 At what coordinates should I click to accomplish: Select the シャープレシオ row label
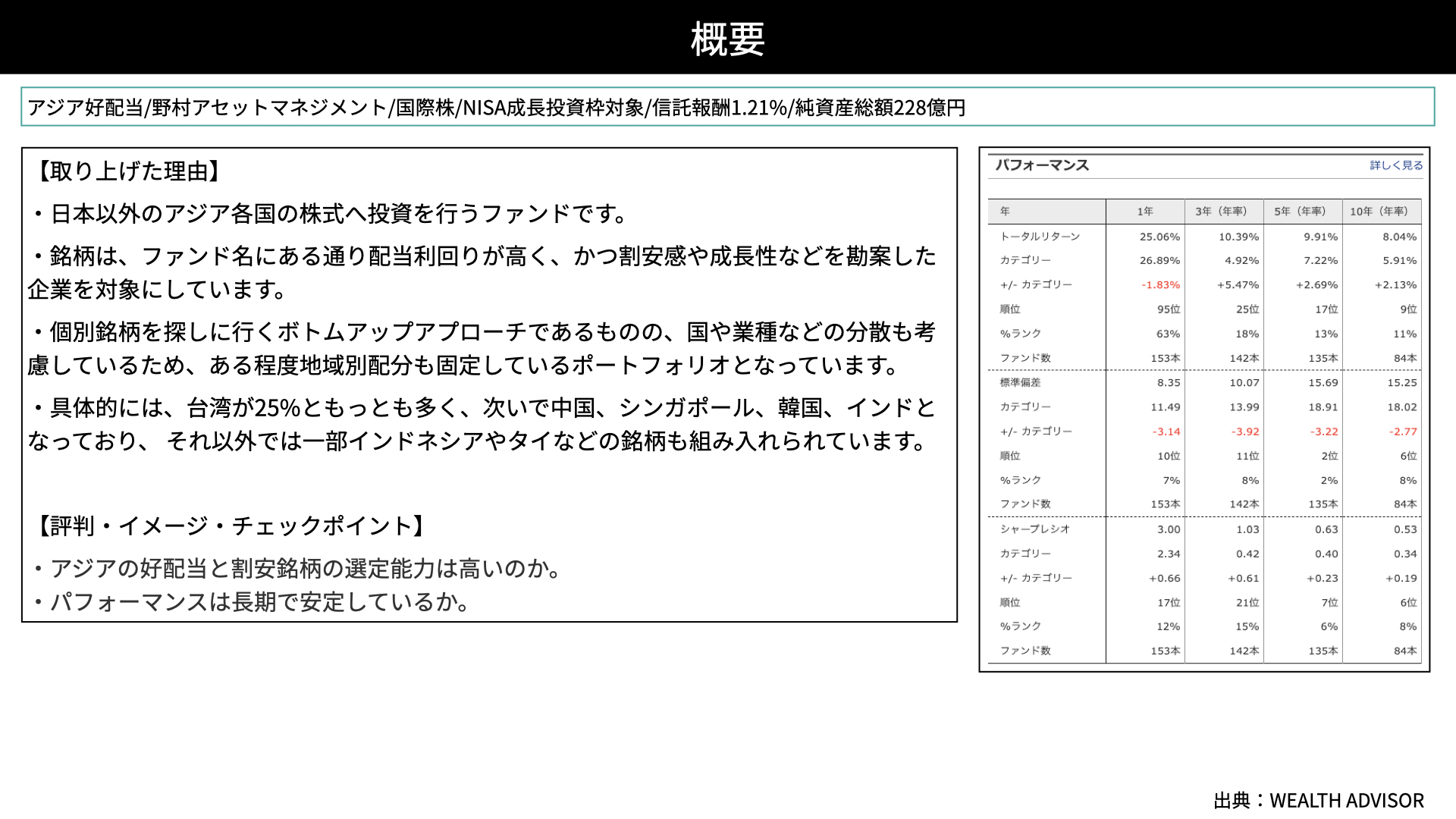tap(1034, 529)
